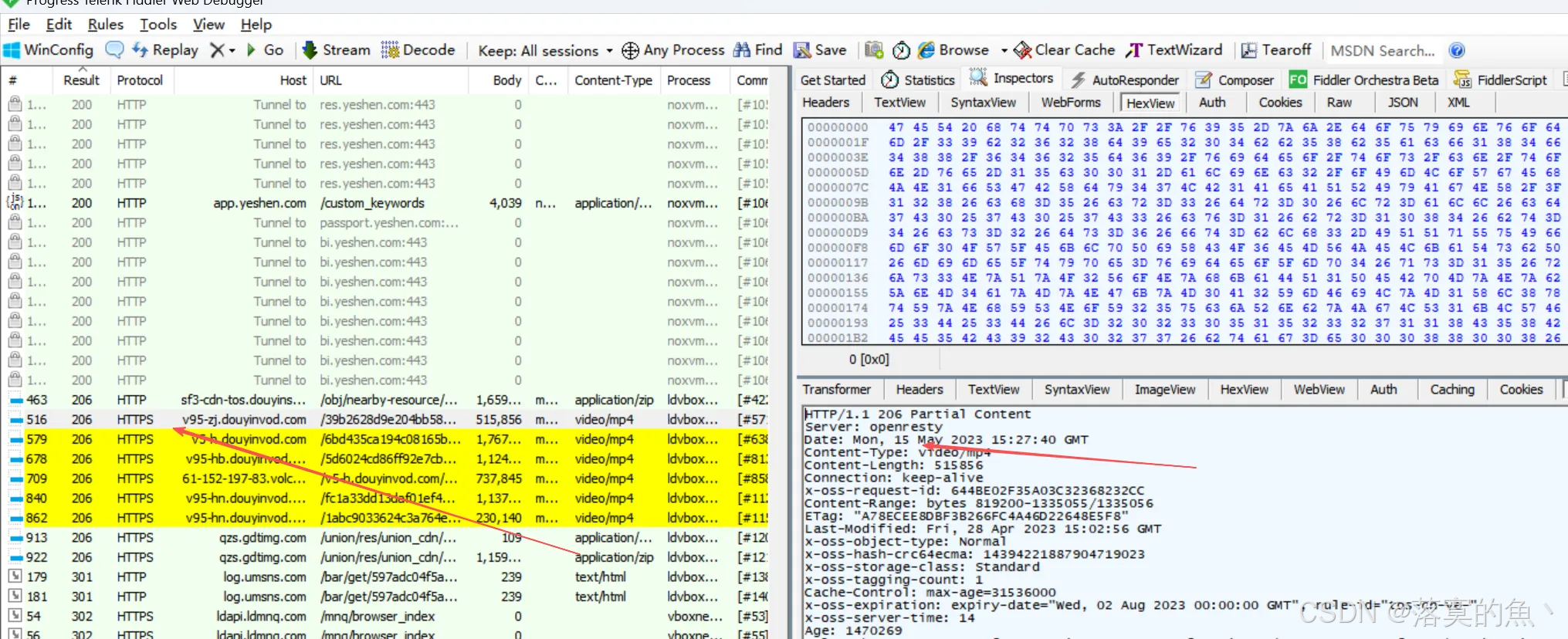Launch Browse with Internet Explorer icon
Image resolution: width=1568 pixels, height=639 pixels.
tap(926, 50)
